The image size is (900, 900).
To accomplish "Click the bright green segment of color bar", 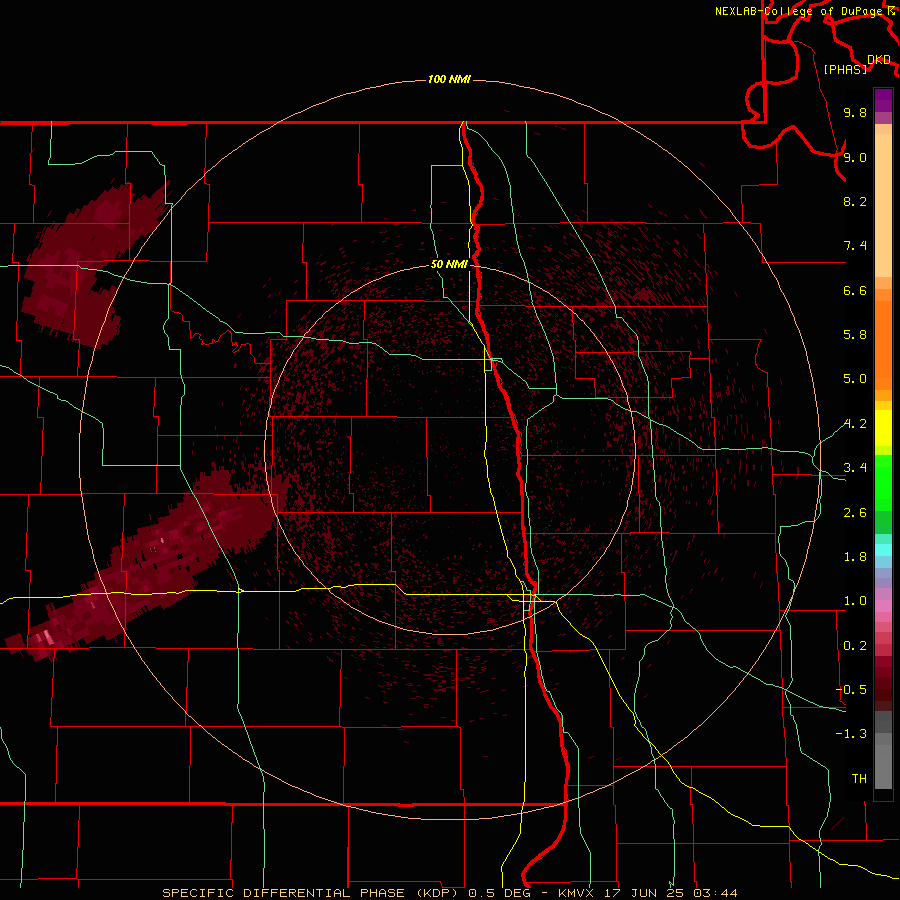I will [x=883, y=482].
